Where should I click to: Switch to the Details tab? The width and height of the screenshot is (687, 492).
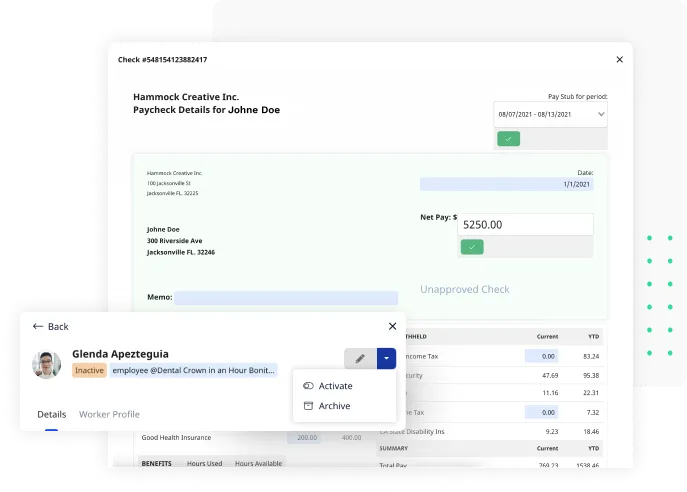point(52,414)
